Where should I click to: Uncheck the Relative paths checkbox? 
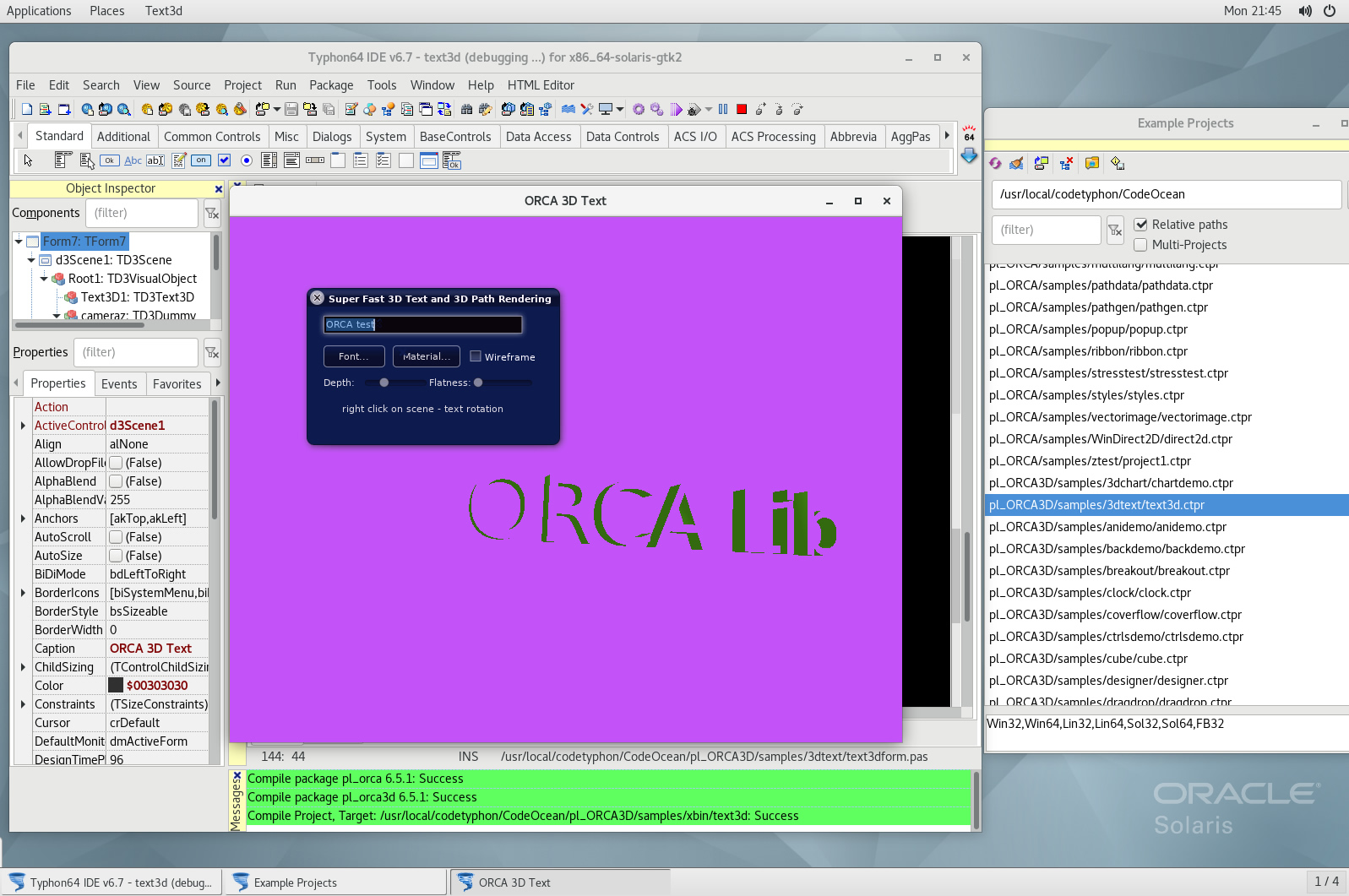(1140, 225)
